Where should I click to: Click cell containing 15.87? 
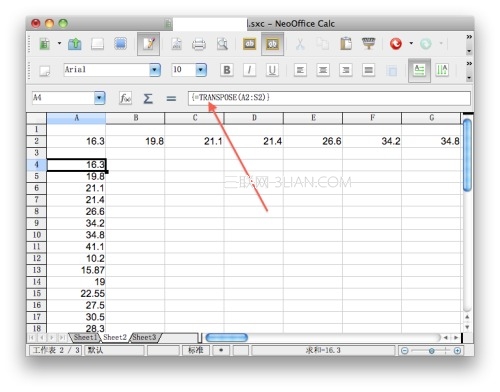coord(76,270)
